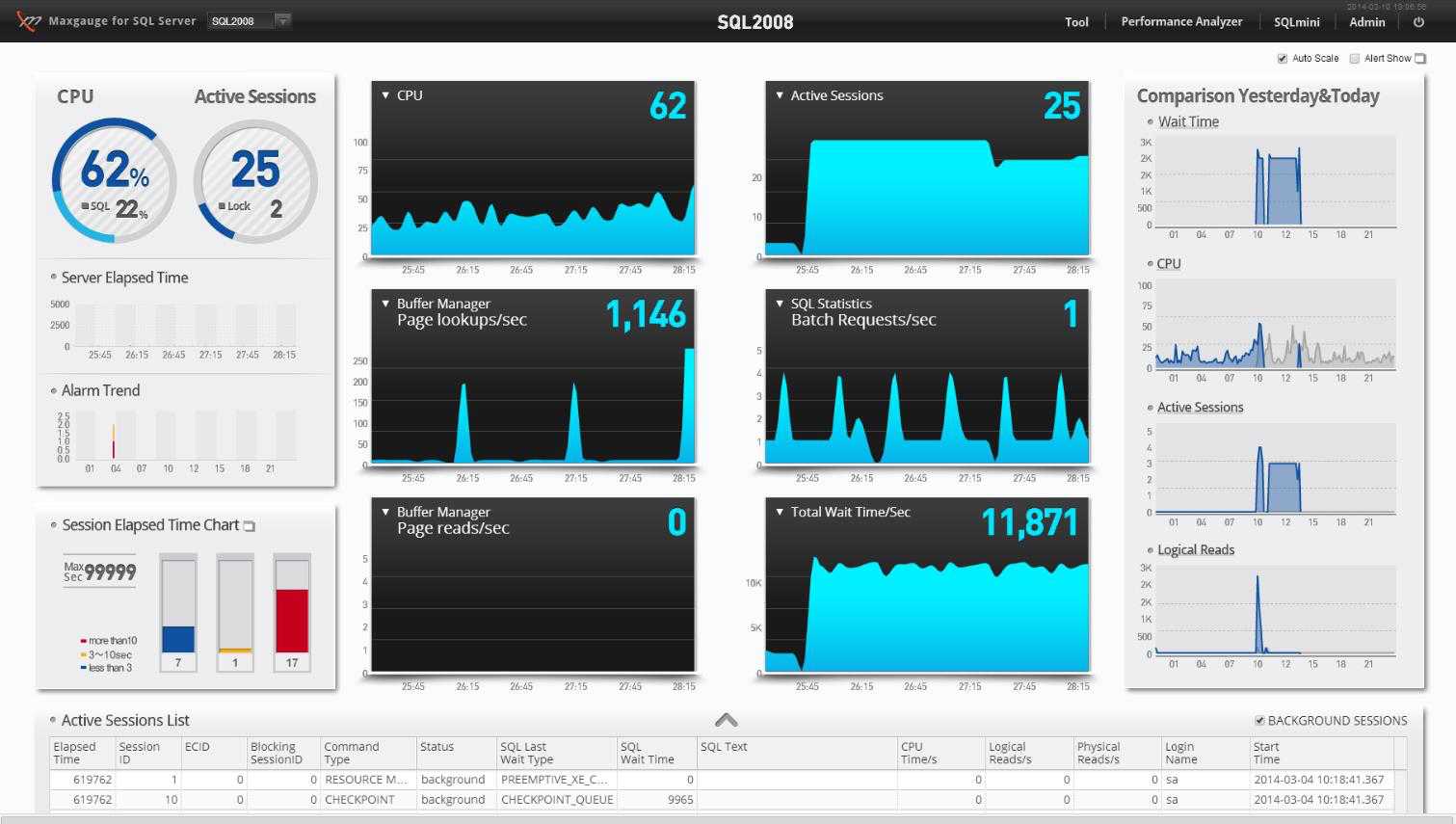Open Performance Analyzer menu
The width and height of the screenshot is (1456, 824).
(x=1181, y=21)
